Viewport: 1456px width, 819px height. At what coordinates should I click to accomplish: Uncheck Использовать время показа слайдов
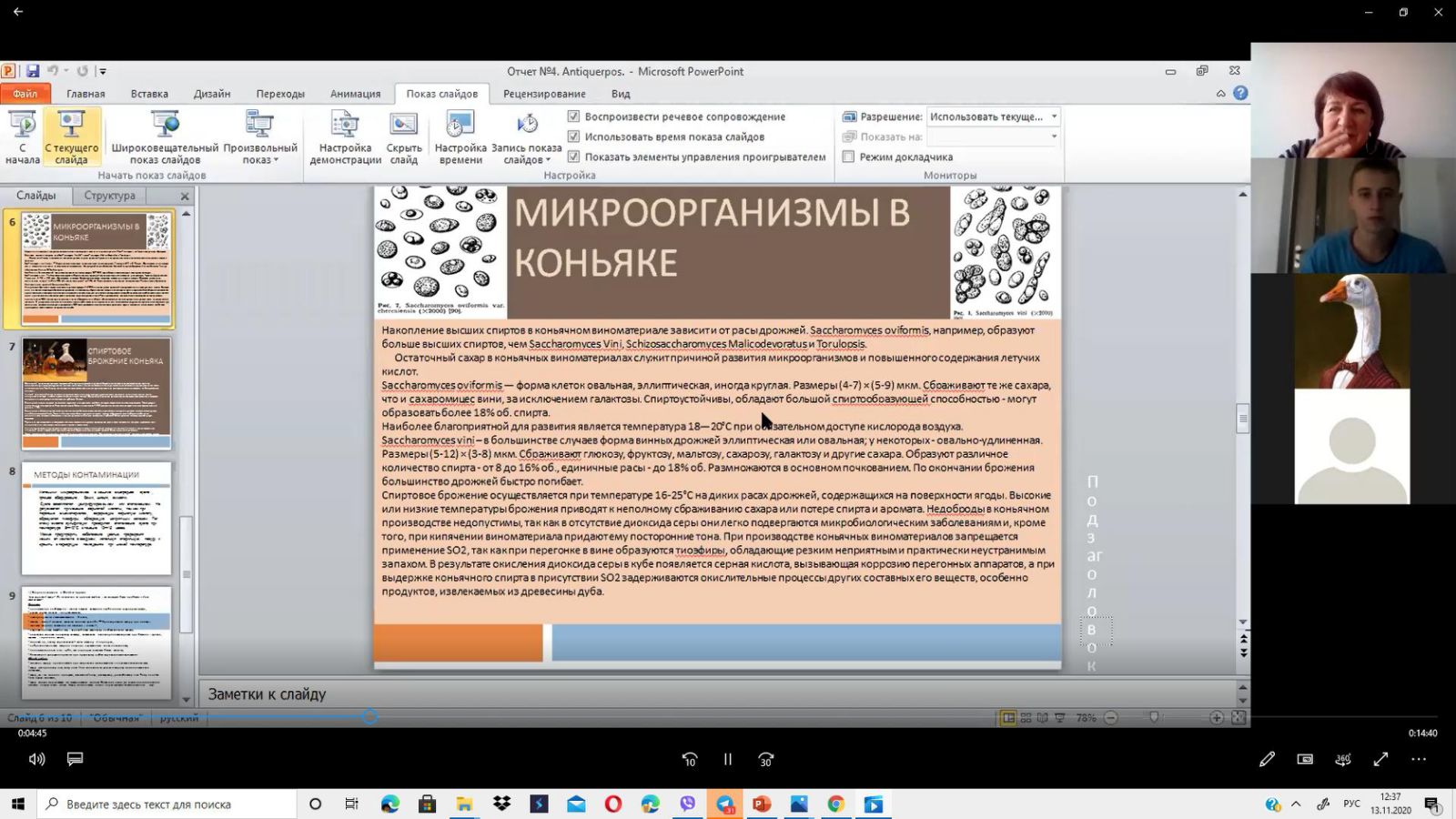(x=573, y=136)
